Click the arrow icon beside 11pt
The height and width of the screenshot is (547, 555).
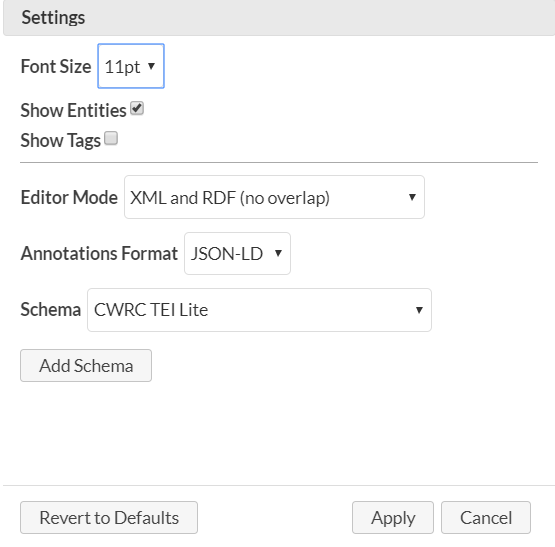151,66
